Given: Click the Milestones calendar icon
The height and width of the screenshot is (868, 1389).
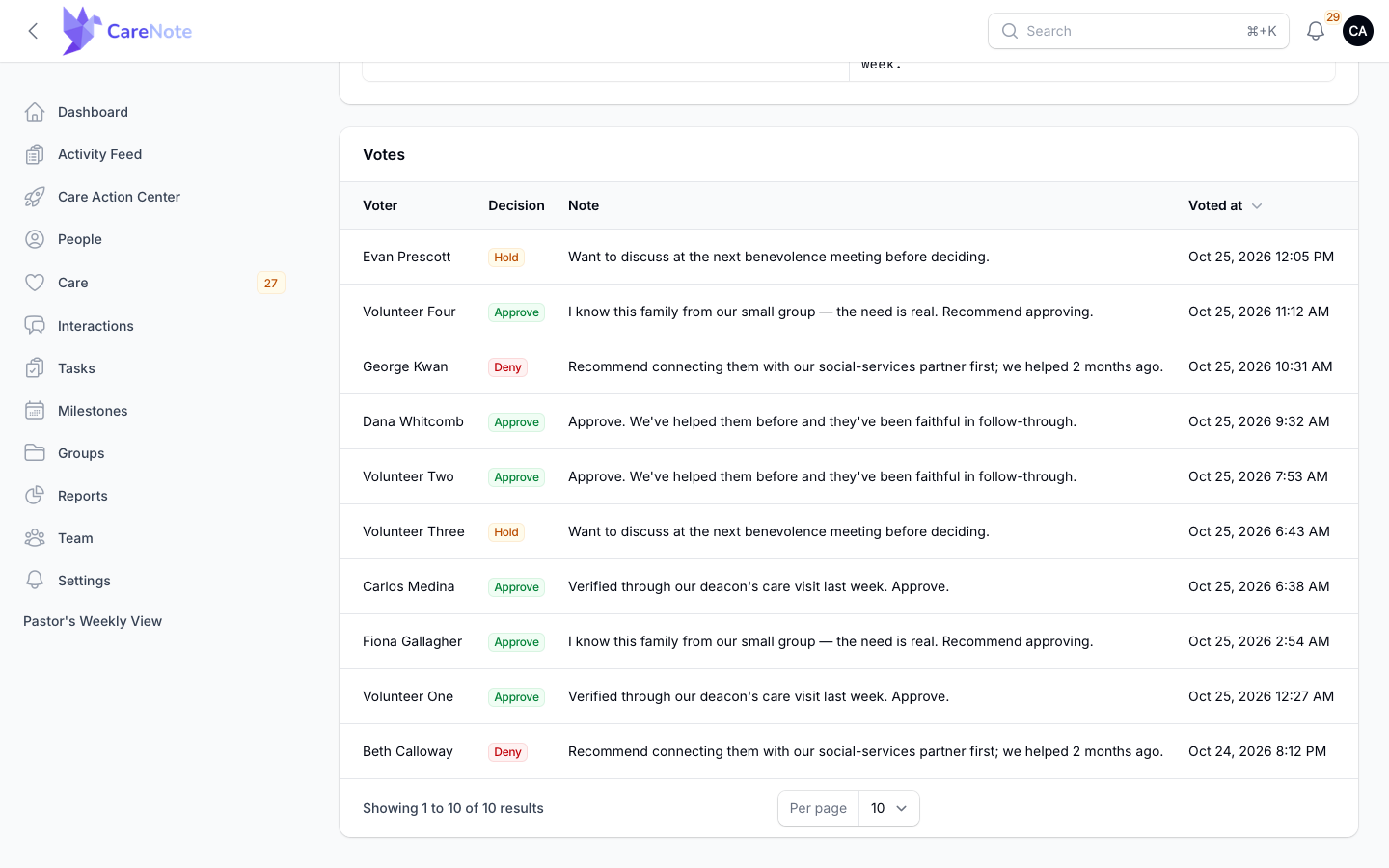Looking at the screenshot, I should pos(35,411).
